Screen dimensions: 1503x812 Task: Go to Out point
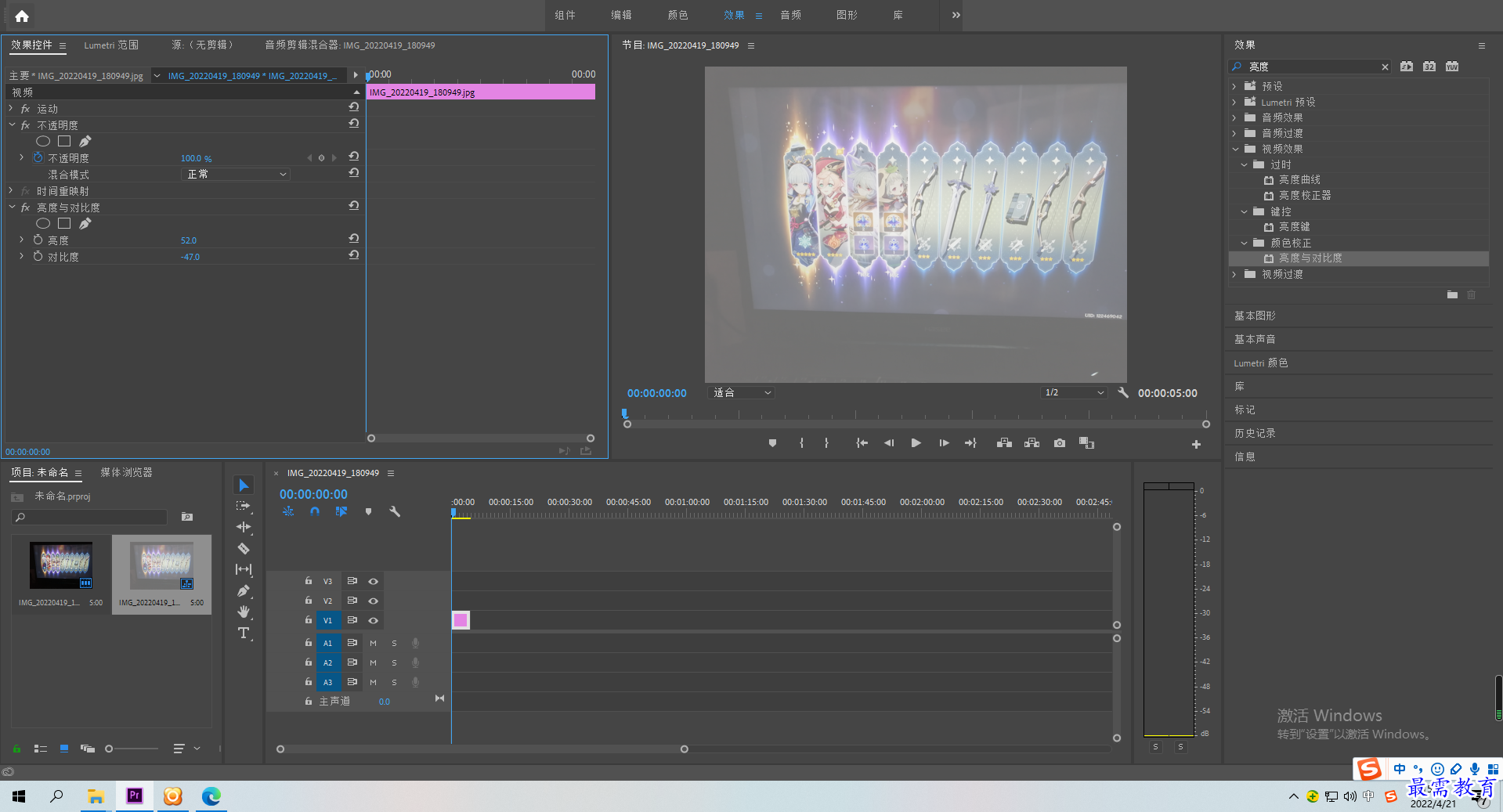click(970, 443)
